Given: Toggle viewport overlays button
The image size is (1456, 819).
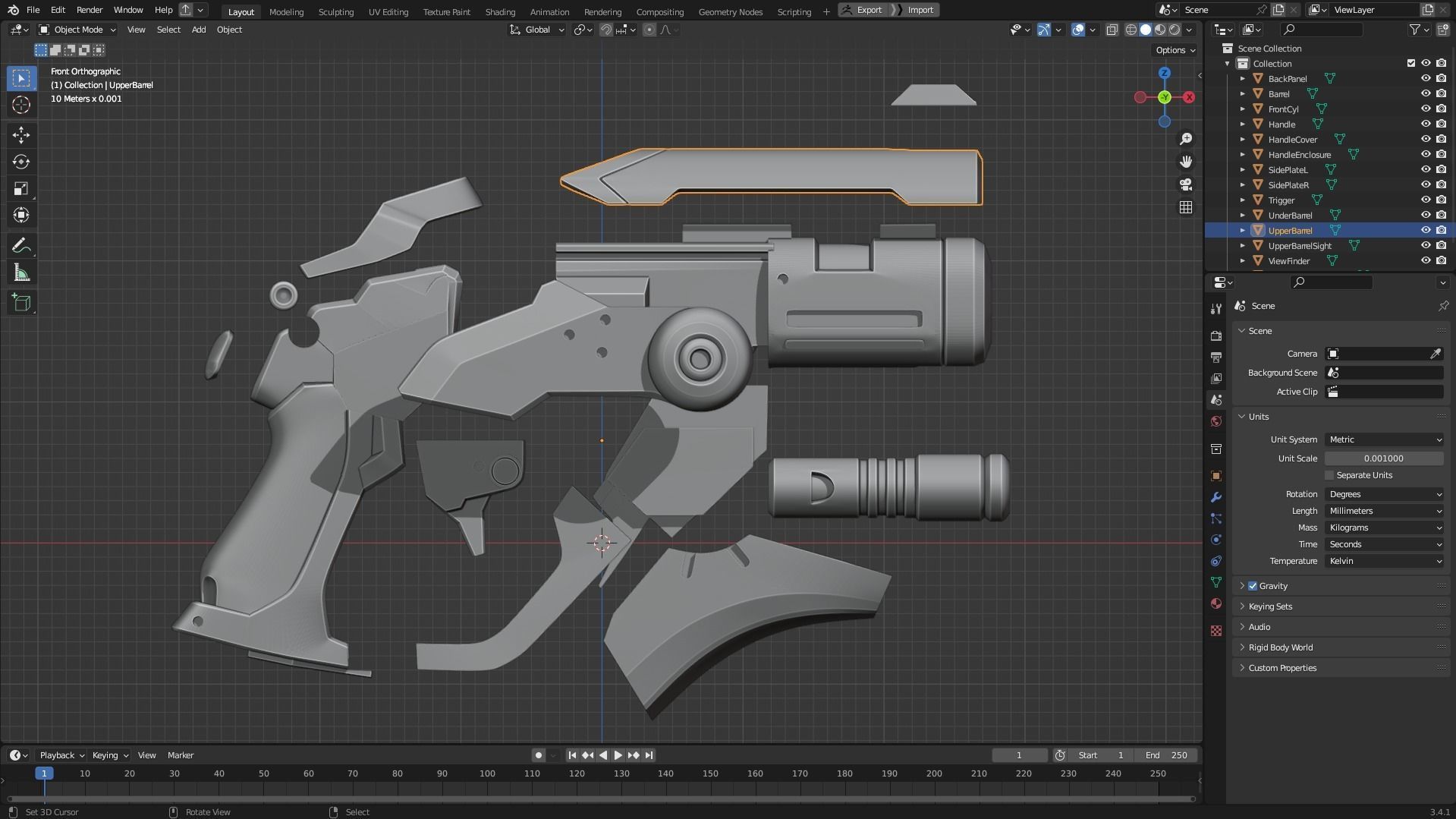Looking at the screenshot, I should (x=1078, y=30).
